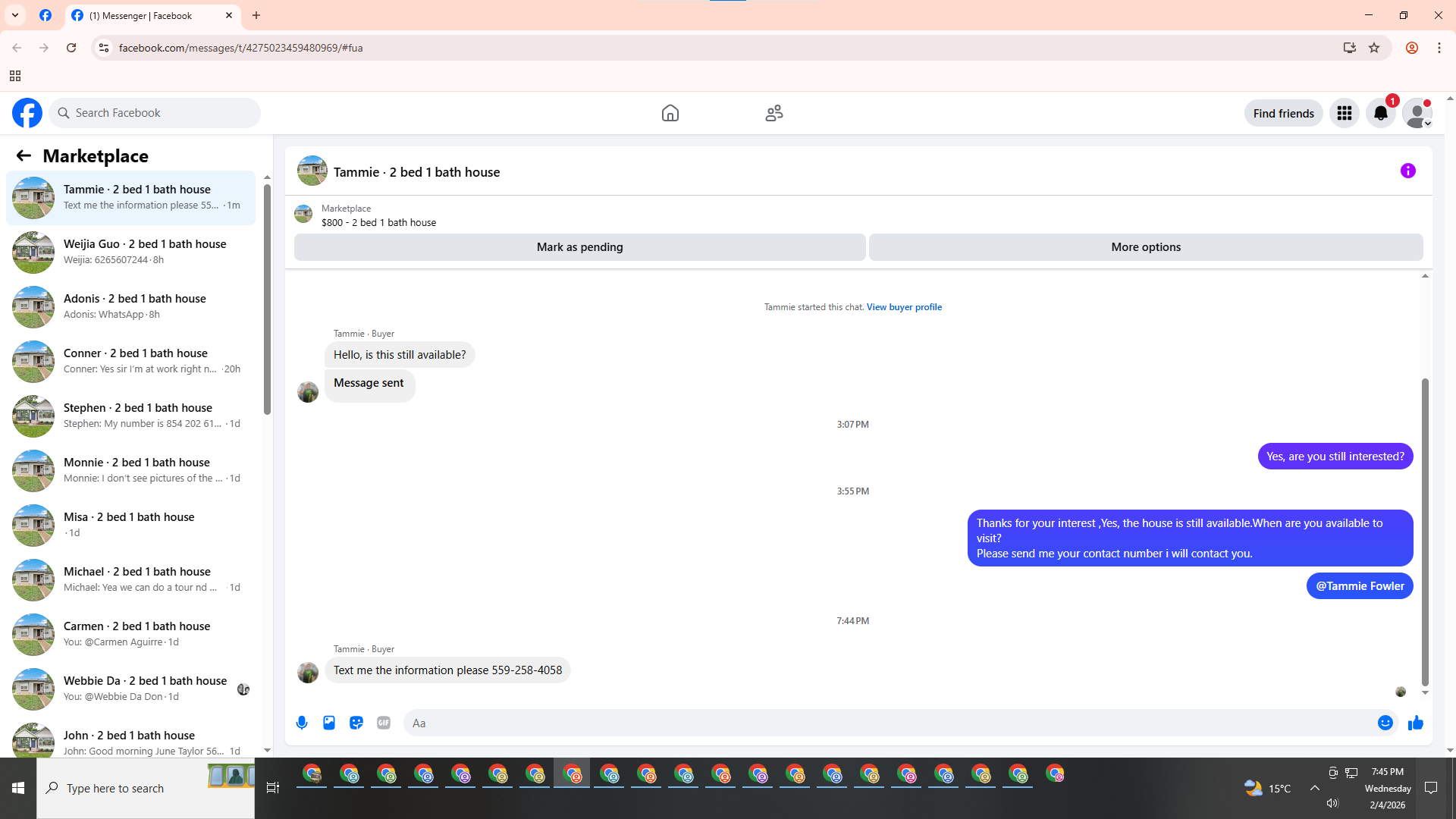Send a thumbs-up like
Viewport: 1456px width, 819px height.
click(1415, 723)
